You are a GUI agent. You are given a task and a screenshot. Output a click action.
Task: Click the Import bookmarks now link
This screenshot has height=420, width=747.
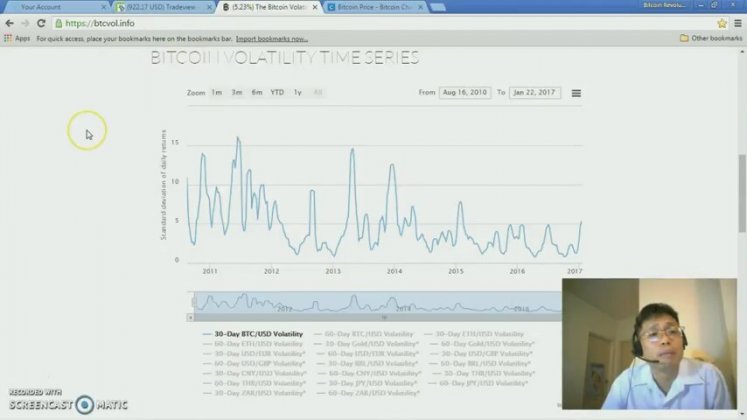click(272, 39)
